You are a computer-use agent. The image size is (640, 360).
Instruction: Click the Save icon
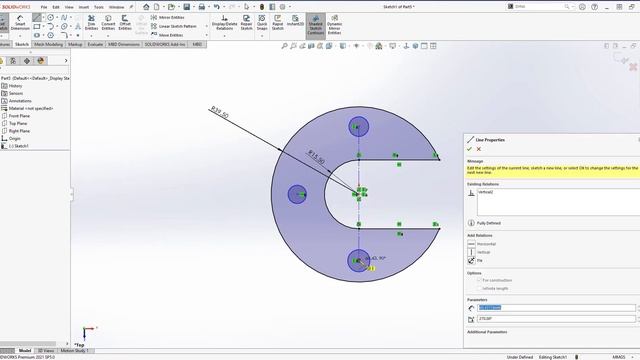tap(187, 7)
